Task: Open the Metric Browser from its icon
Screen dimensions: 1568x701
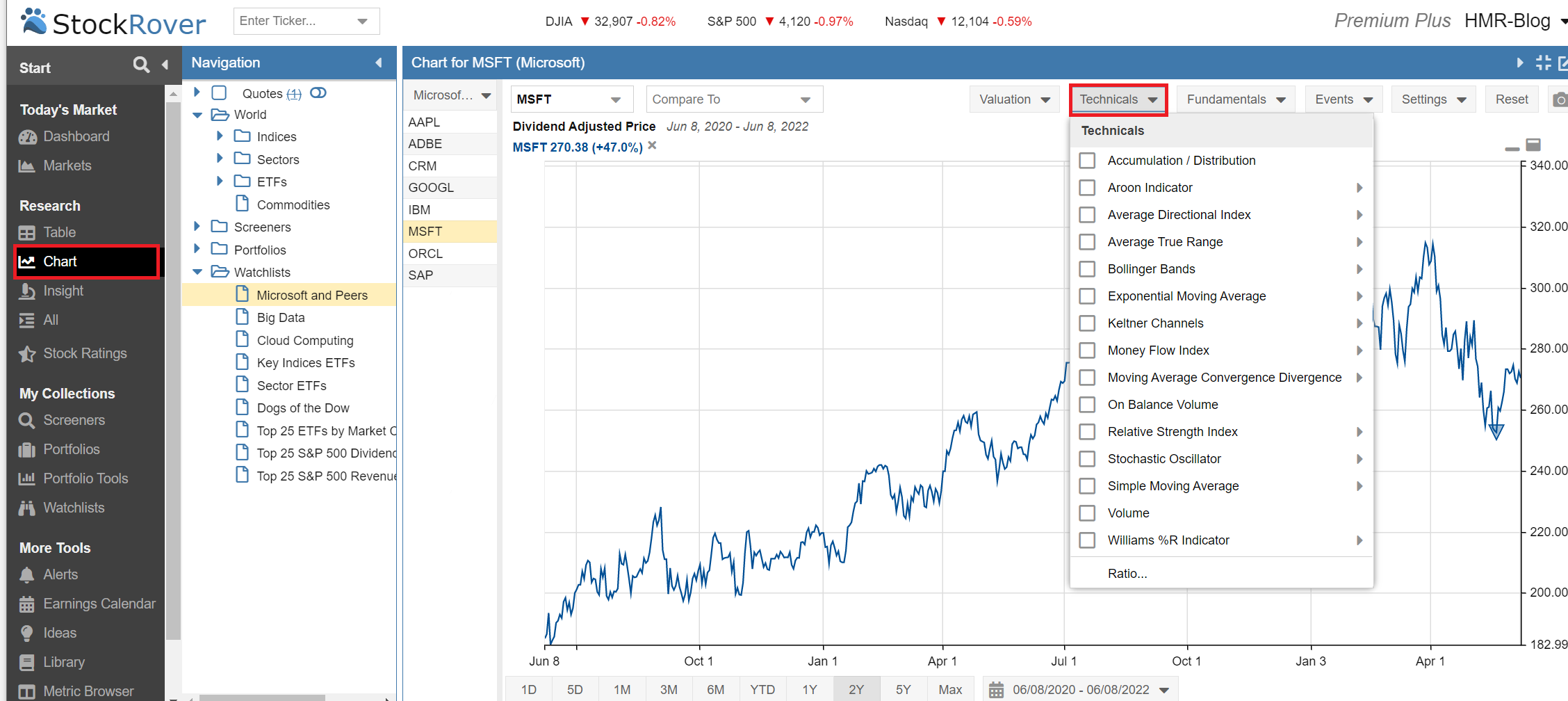Action: point(27,692)
